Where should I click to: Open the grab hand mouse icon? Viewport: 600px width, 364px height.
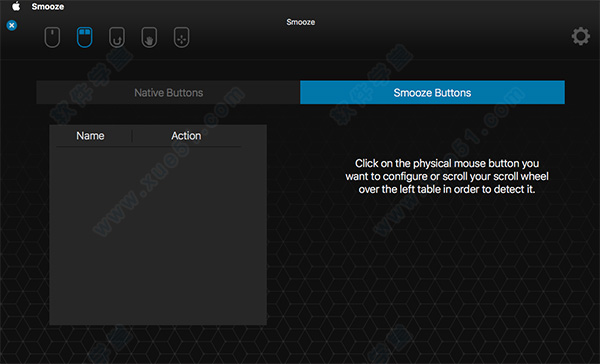(x=149, y=38)
